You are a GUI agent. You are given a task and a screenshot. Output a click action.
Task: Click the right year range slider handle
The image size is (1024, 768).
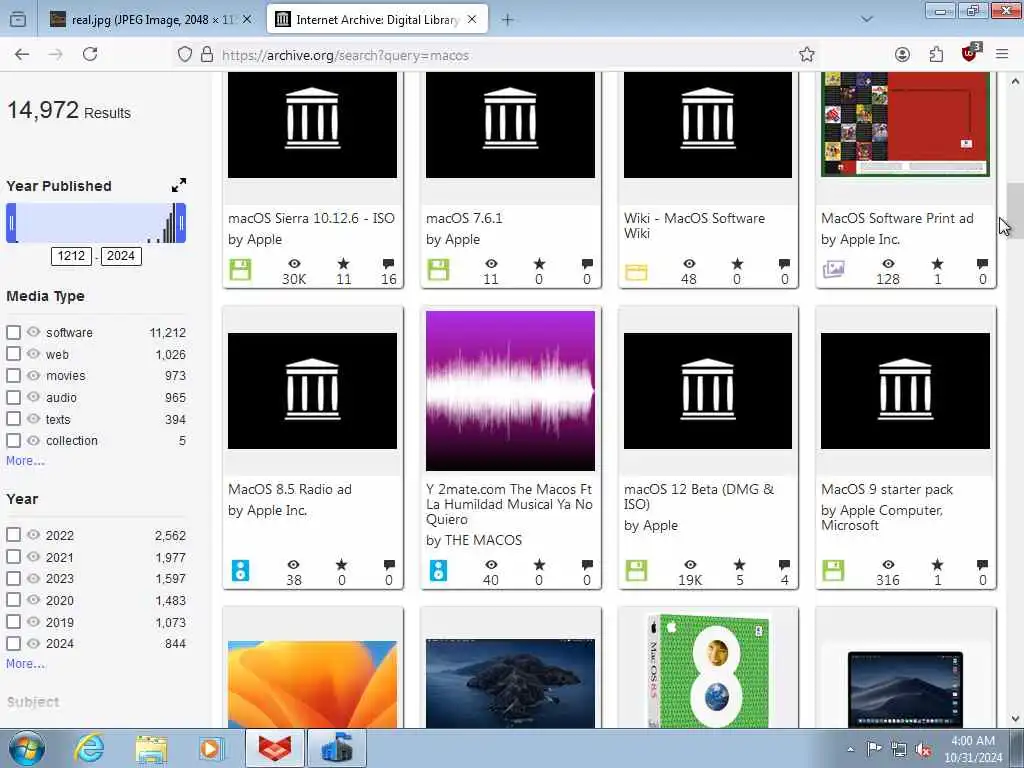181,223
